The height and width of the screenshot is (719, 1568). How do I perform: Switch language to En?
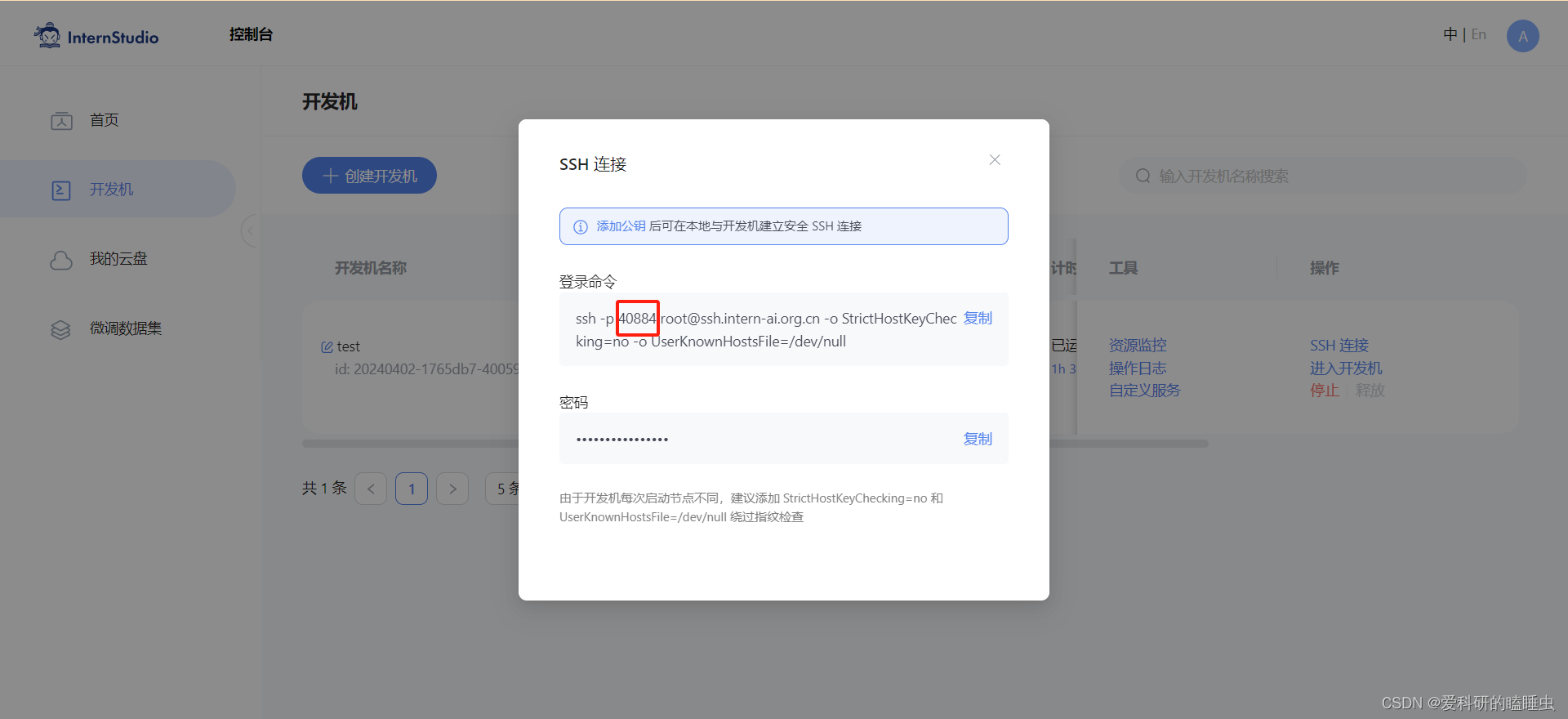(1479, 34)
